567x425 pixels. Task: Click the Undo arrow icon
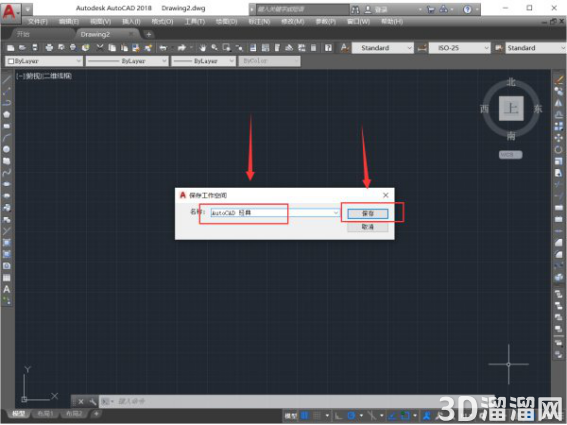click(x=163, y=48)
